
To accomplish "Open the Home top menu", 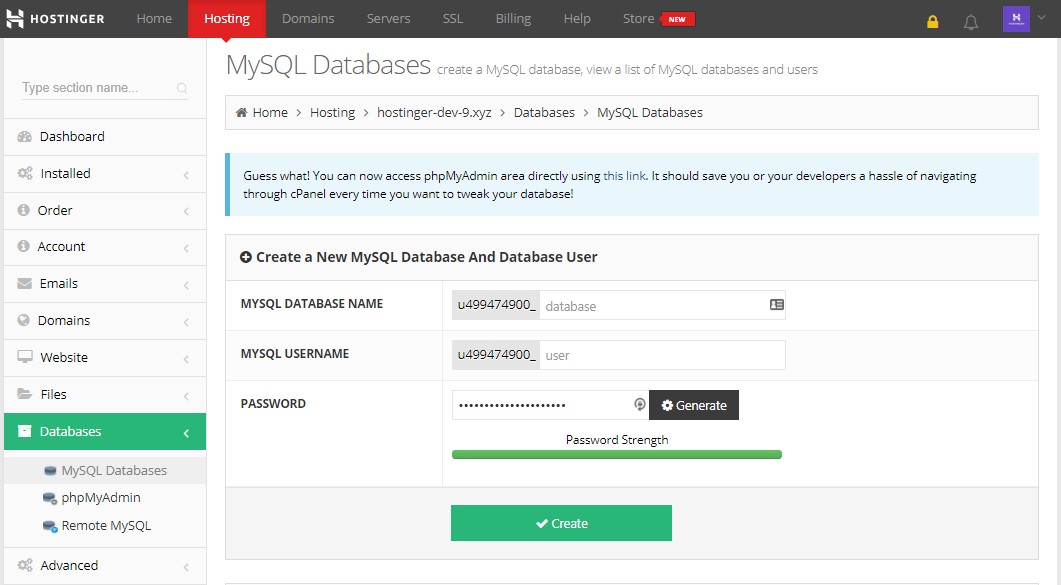I will (x=154, y=18).
